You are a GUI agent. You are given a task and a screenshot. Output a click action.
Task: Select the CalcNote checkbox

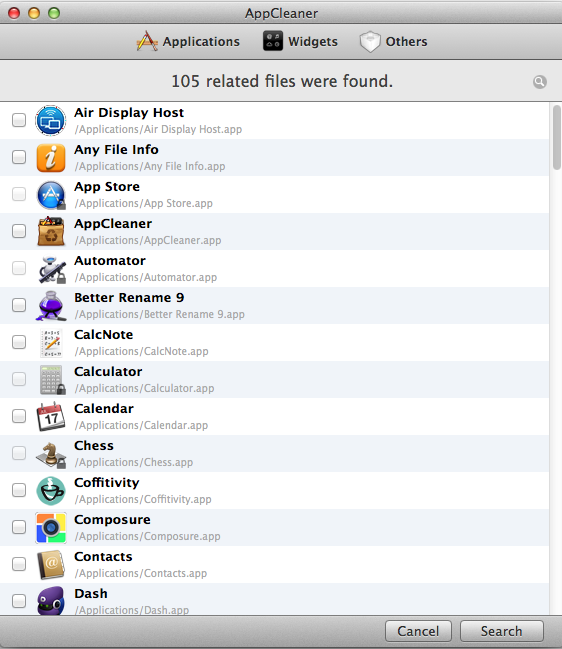19,342
